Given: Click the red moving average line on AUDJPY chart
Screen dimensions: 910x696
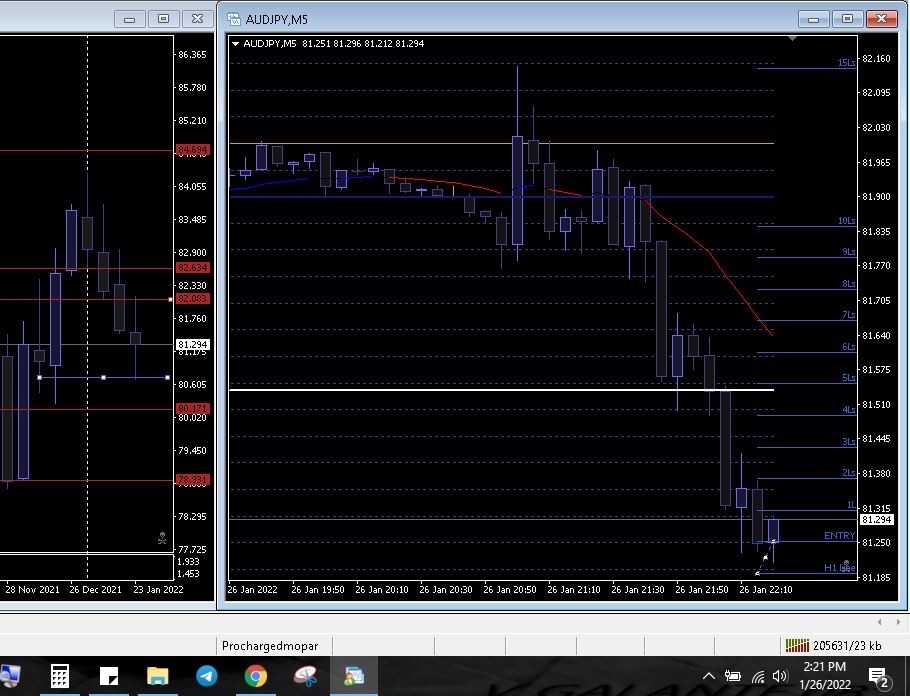Looking at the screenshot, I should (x=711, y=254).
